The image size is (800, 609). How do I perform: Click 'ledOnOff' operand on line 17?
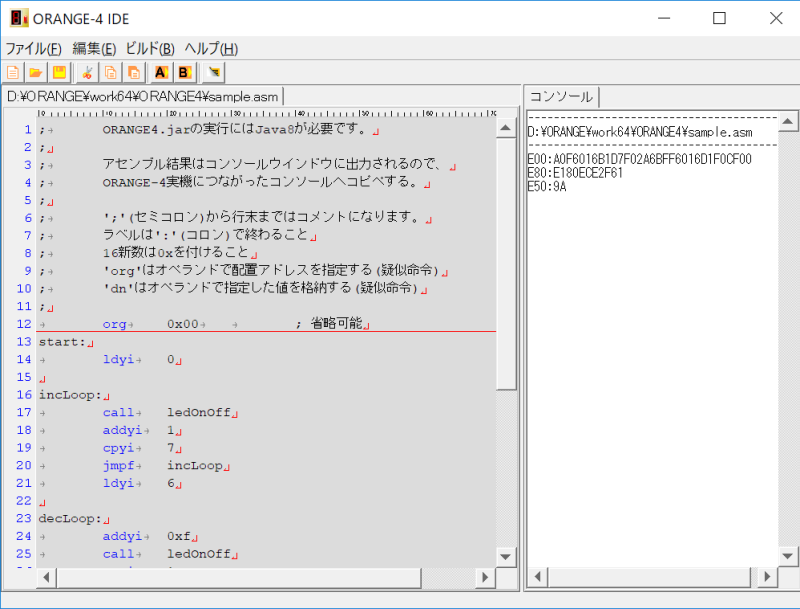(x=198, y=413)
